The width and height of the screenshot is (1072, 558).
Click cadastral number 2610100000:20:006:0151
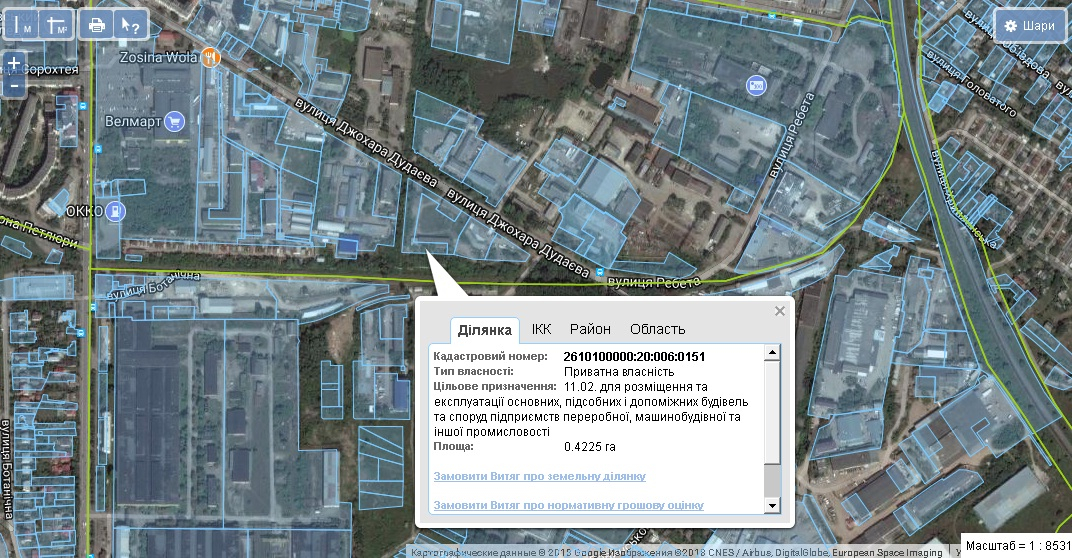click(x=634, y=356)
